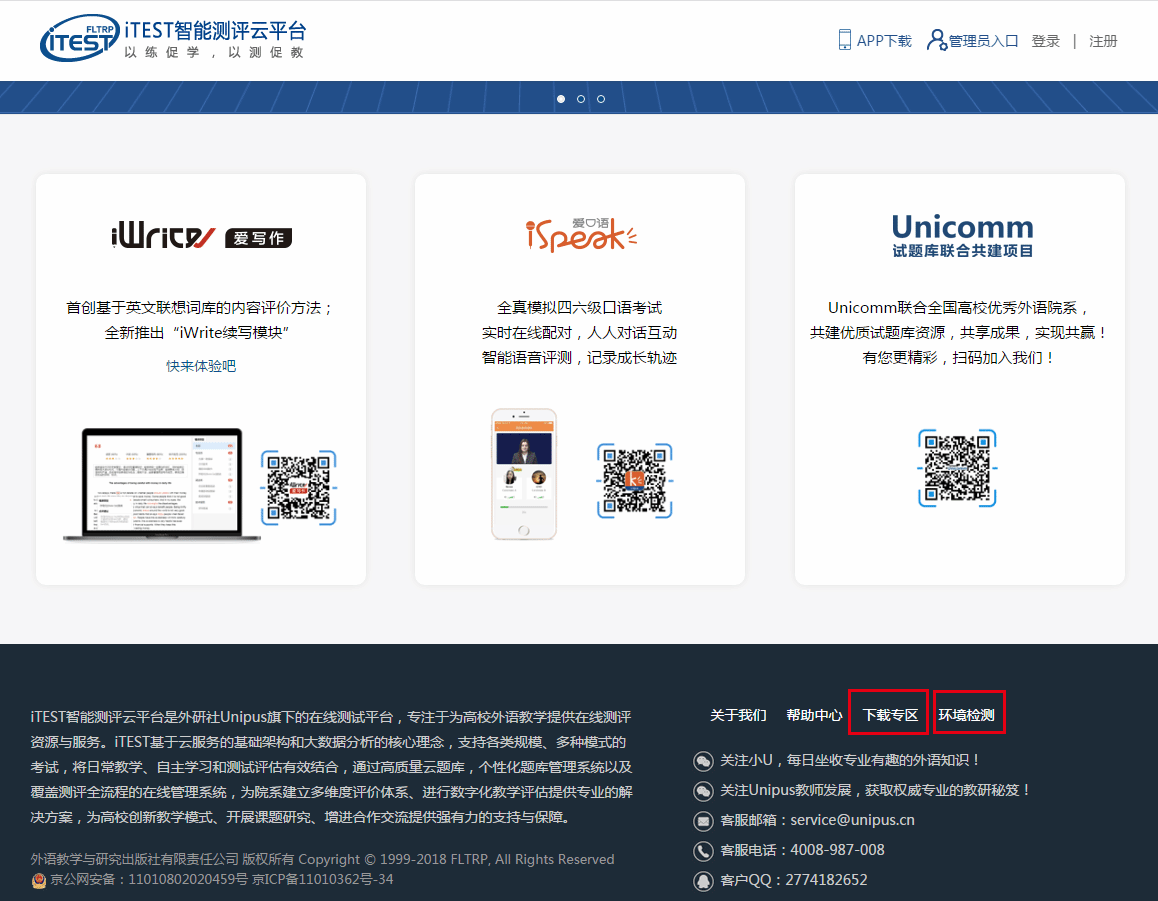1158x901 pixels.
Task: Open 环境检测 environment check
Action: click(x=966, y=715)
